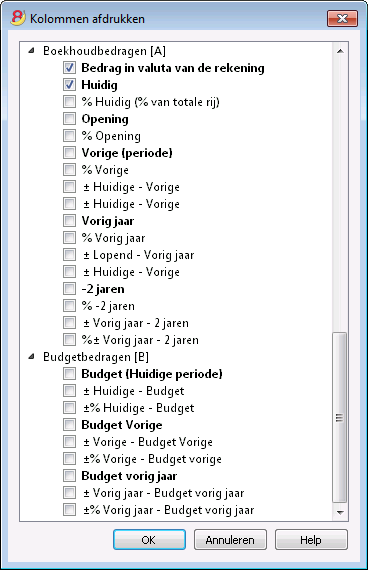Tick the Budget vorig jaar checkbox
368x570 pixels.
[69, 475]
